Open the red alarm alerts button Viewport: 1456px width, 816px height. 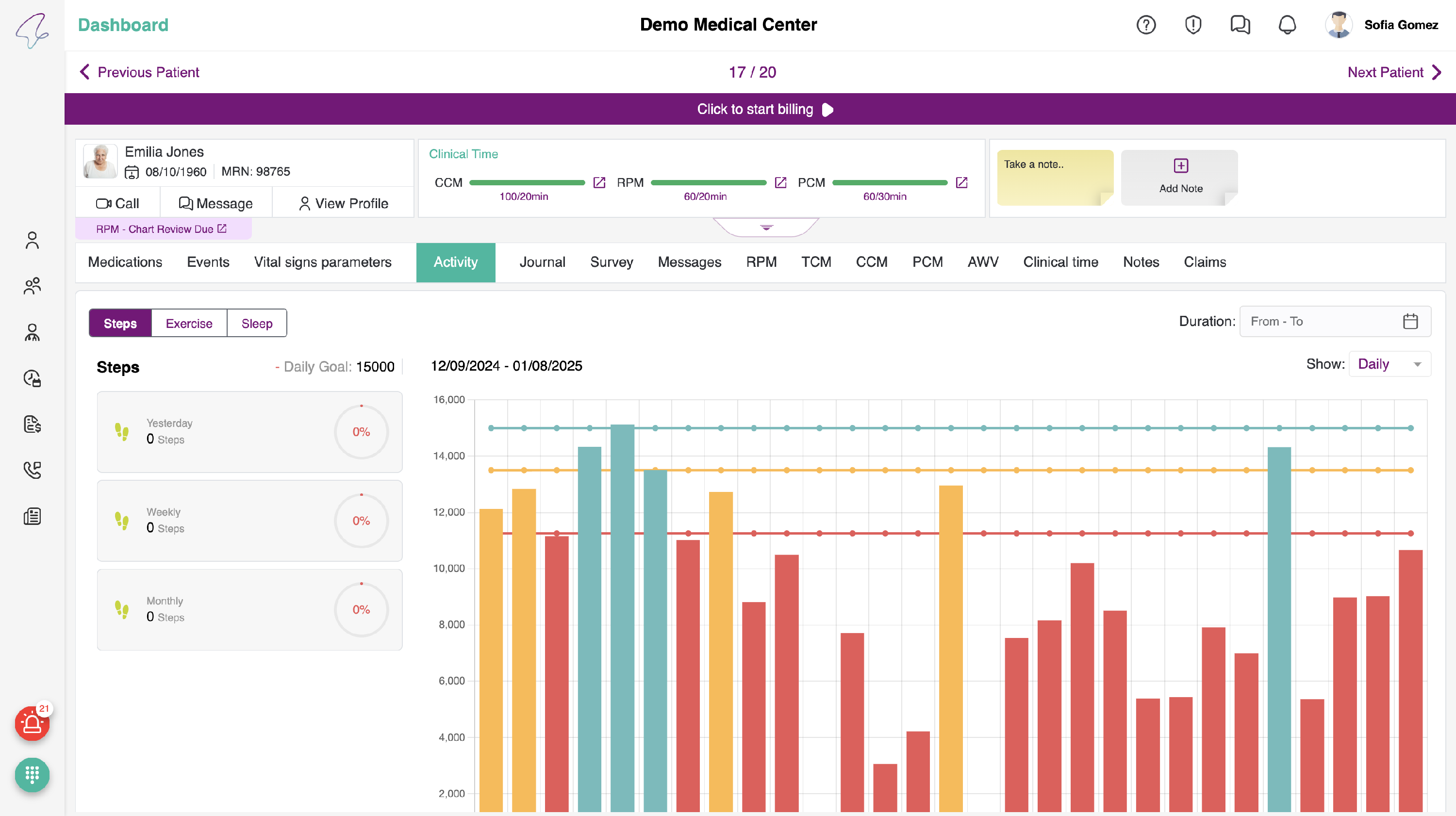click(32, 723)
